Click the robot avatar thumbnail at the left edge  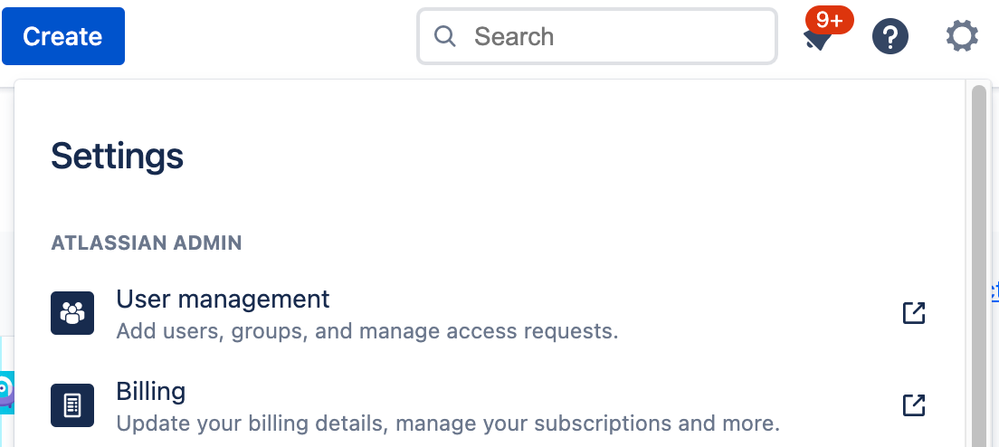tap(6, 390)
